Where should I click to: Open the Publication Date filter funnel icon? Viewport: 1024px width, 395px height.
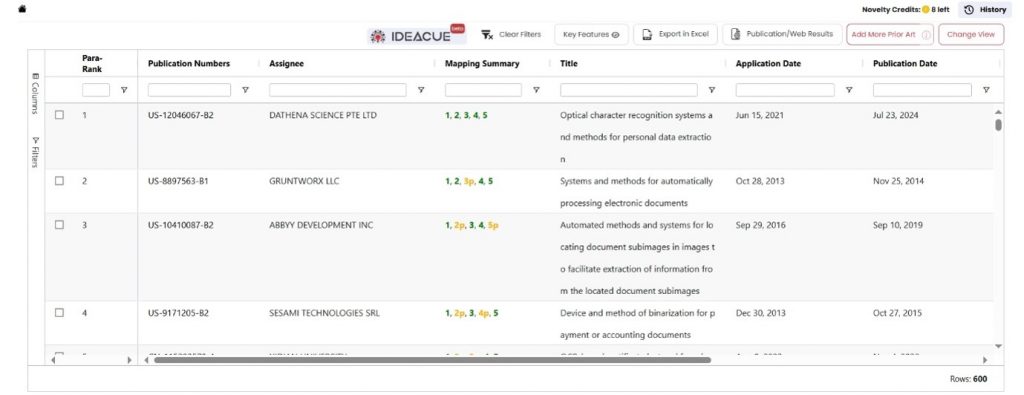(985, 90)
